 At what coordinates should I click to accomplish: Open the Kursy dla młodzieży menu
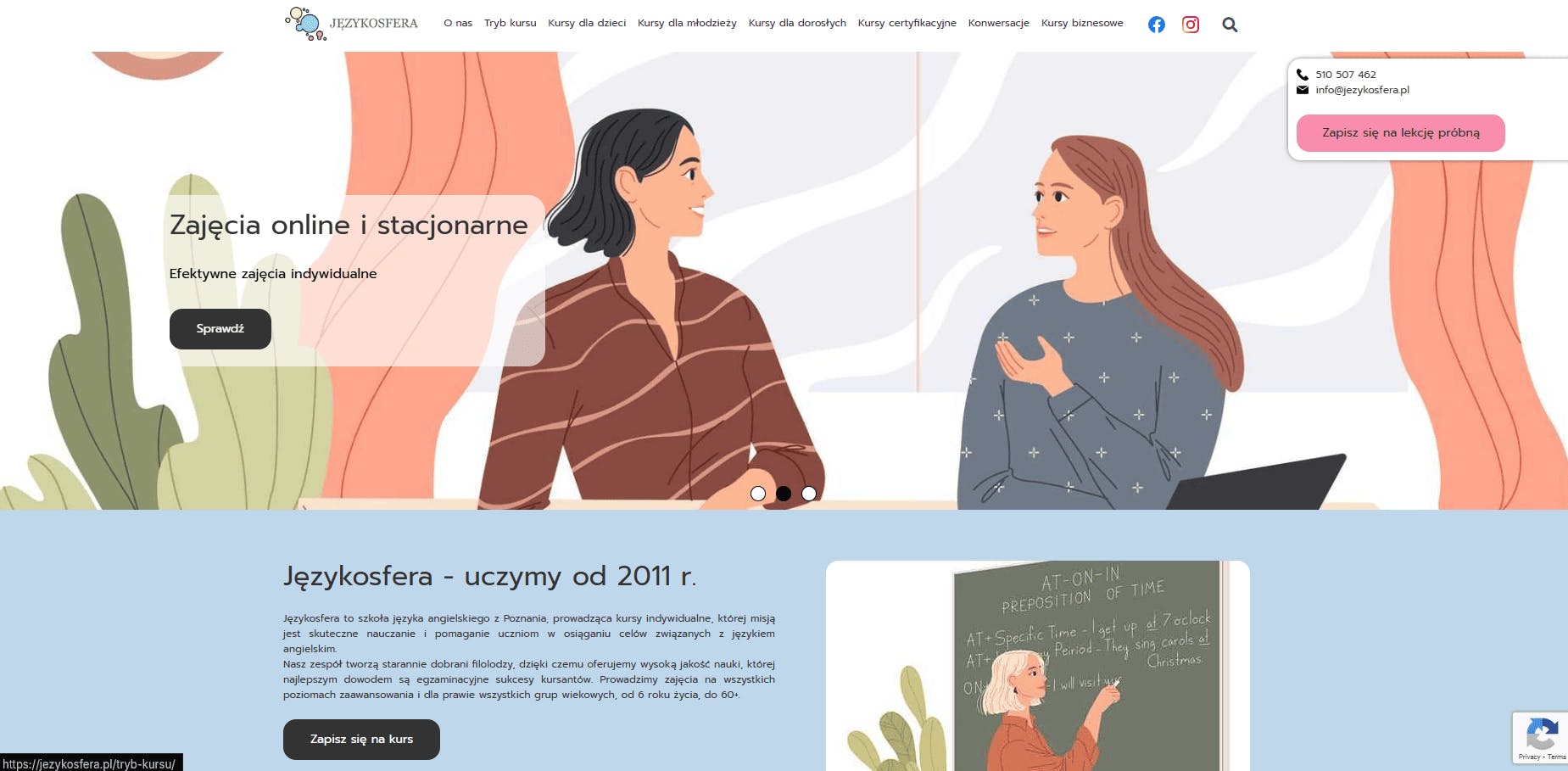coord(687,23)
